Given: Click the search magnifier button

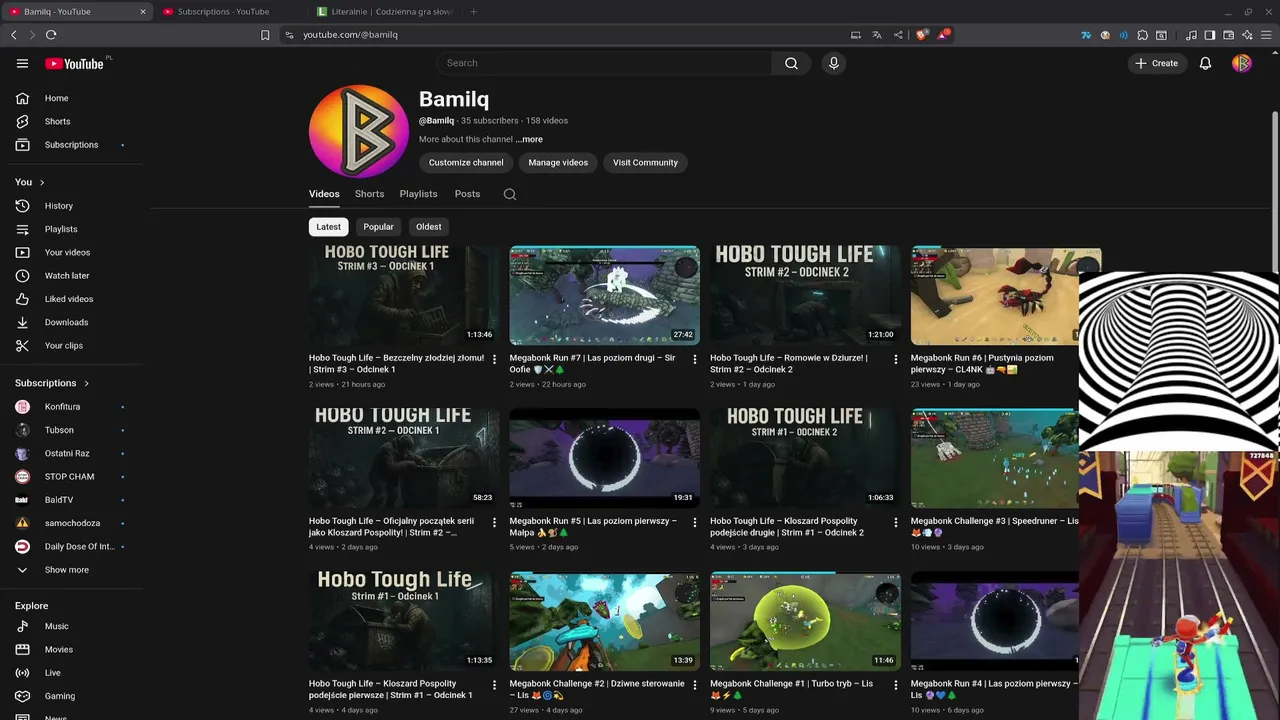Looking at the screenshot, I should [x=791, y=63].
